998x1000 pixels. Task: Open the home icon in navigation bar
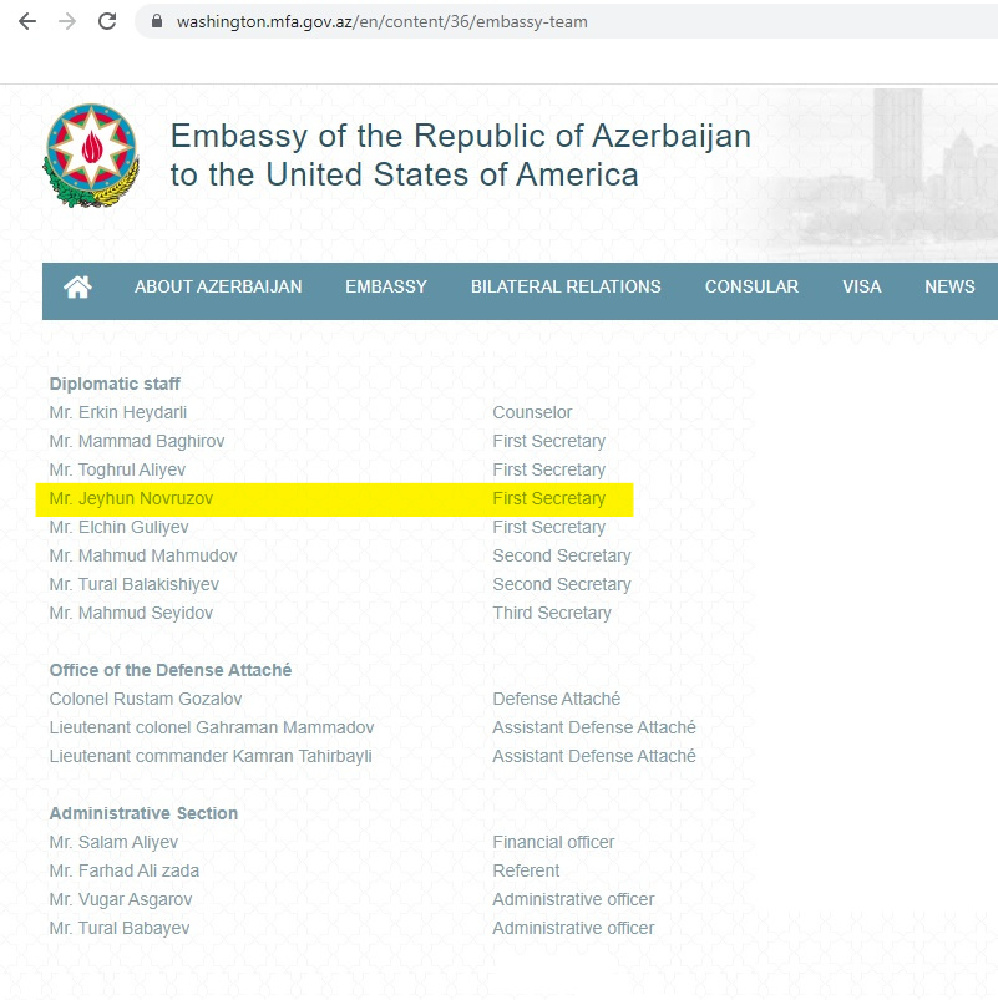(x=78, y=287)
